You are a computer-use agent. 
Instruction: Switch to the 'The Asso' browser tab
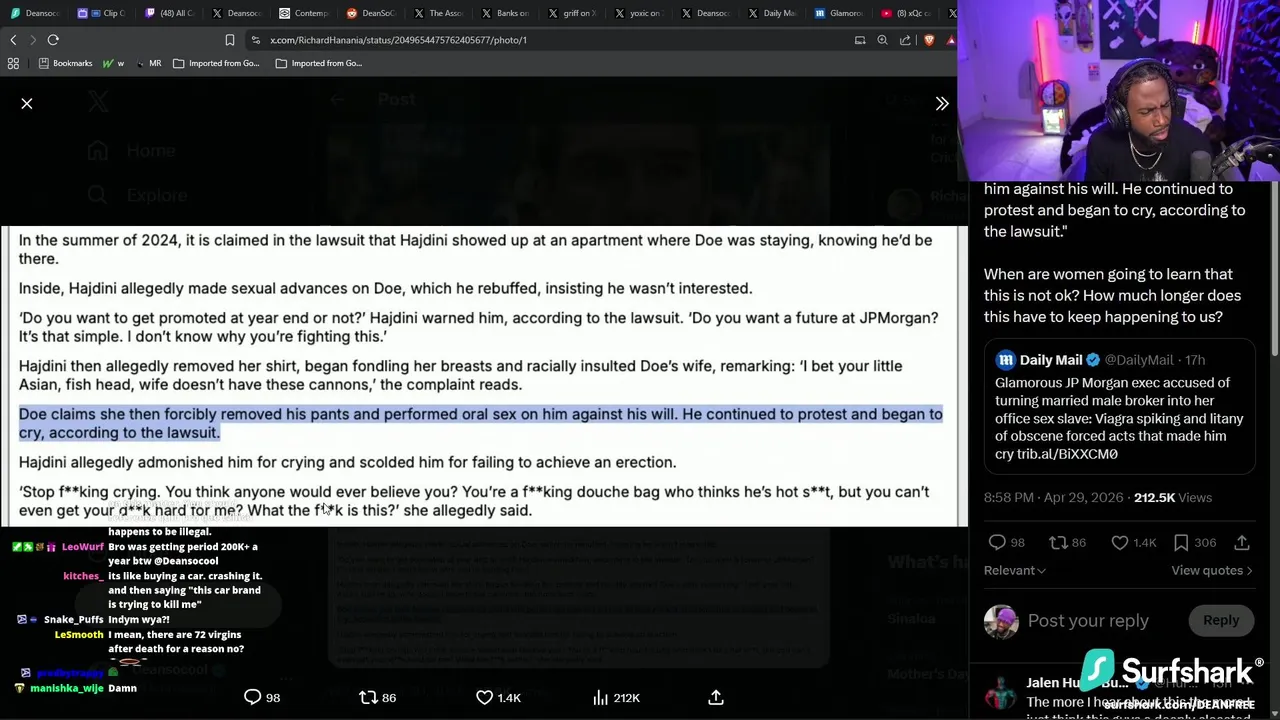coord(439,13)
